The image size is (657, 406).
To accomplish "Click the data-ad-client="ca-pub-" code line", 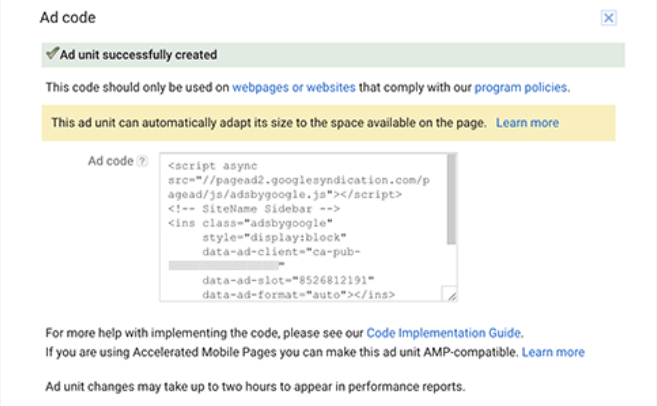I will (x=281, y=252).
